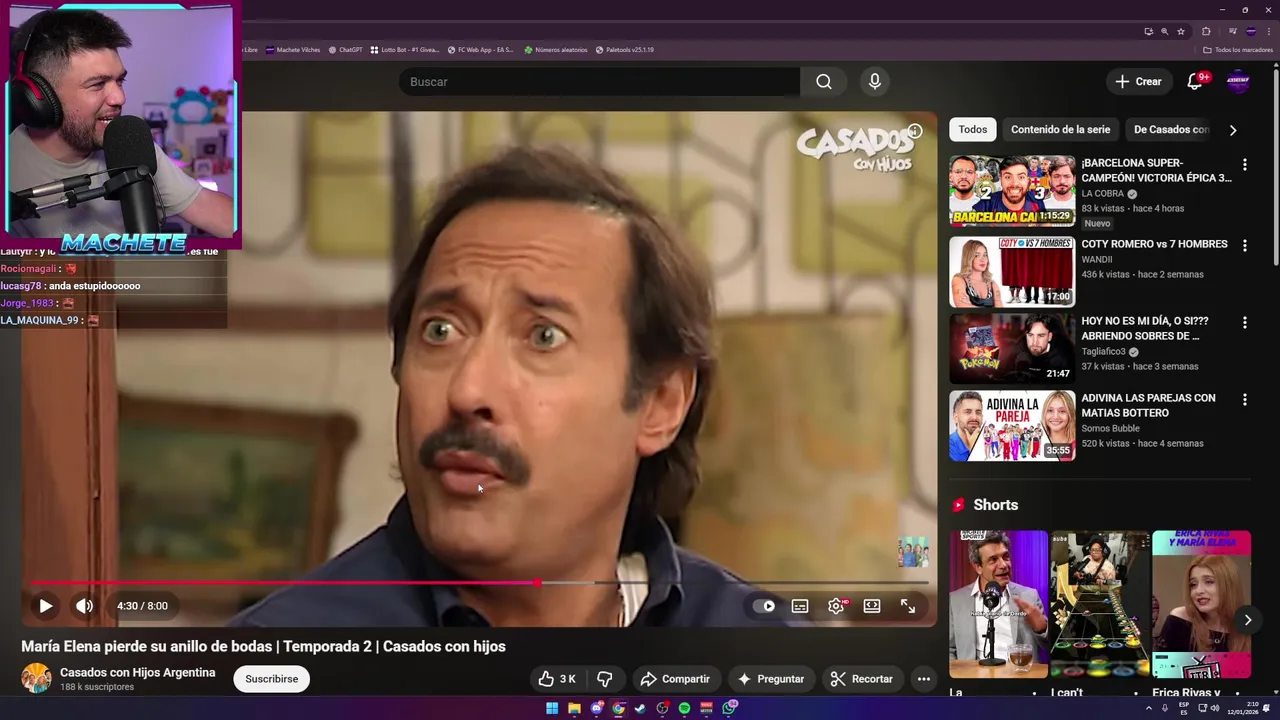Switch to theater mode
Screen dimensions: 1280x720
tap(872, 606)
